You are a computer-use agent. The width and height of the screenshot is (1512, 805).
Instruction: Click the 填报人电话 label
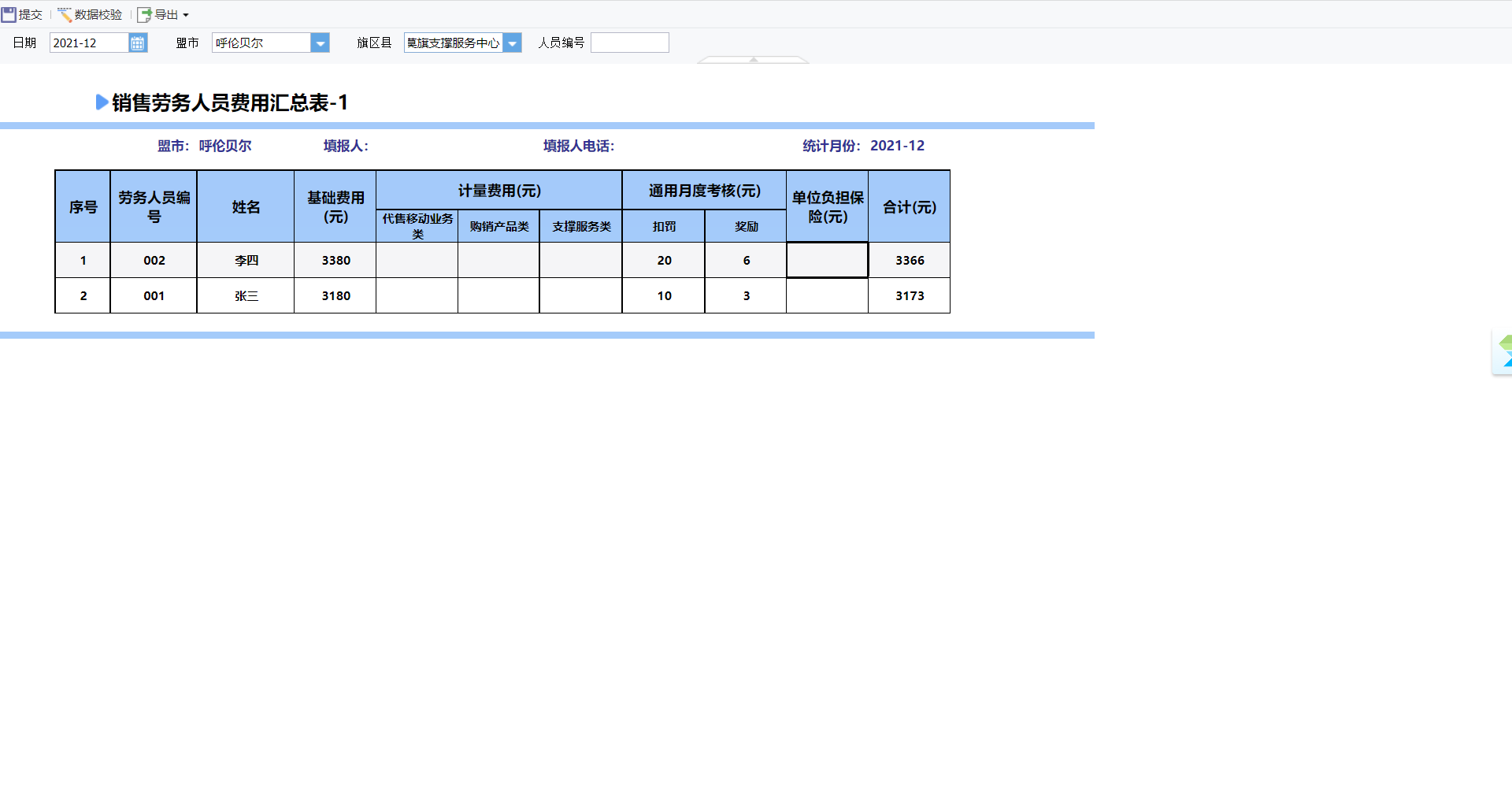[579, 146]
